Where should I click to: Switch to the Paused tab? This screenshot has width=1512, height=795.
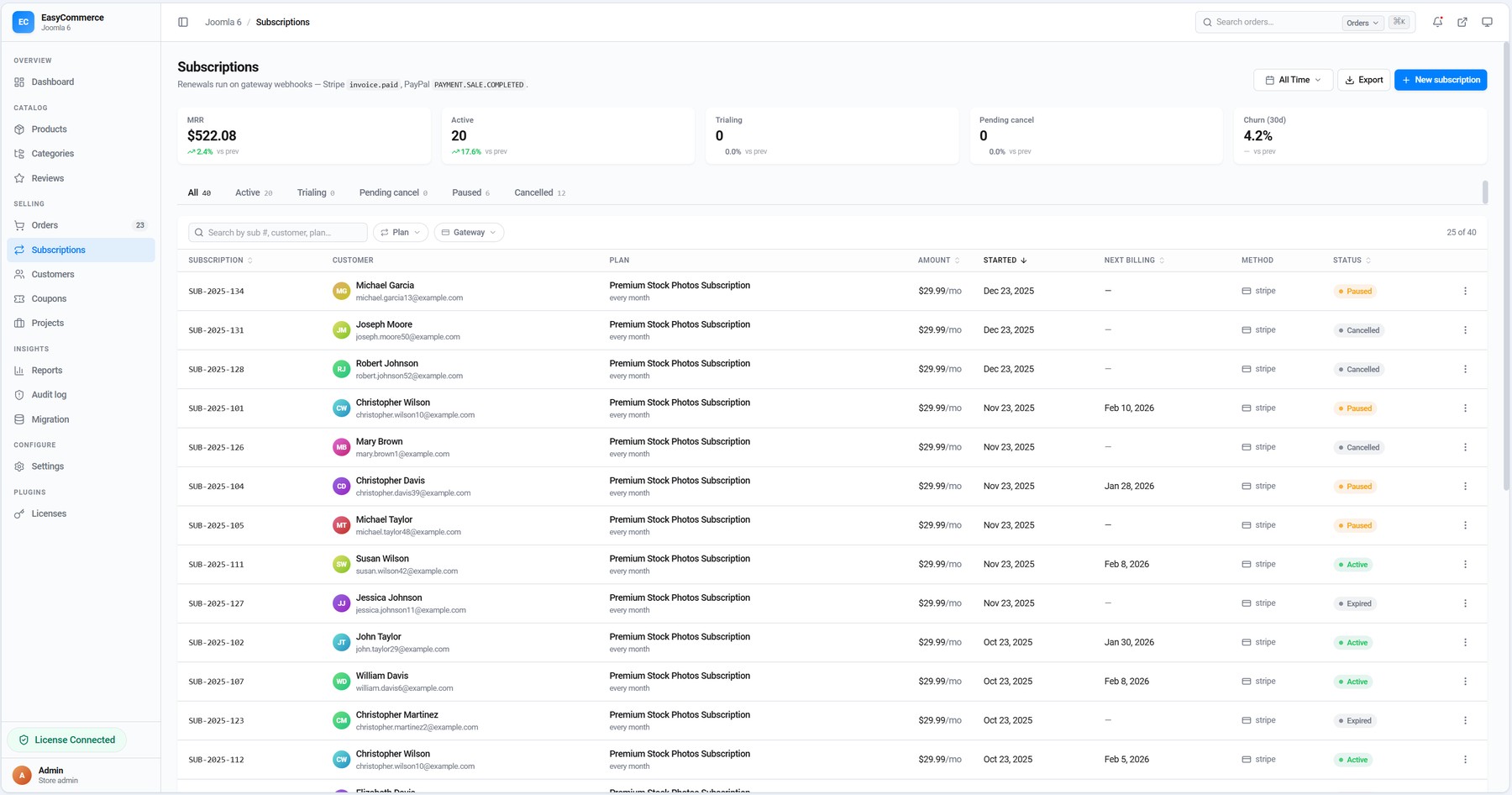click(x=470, y=192)
